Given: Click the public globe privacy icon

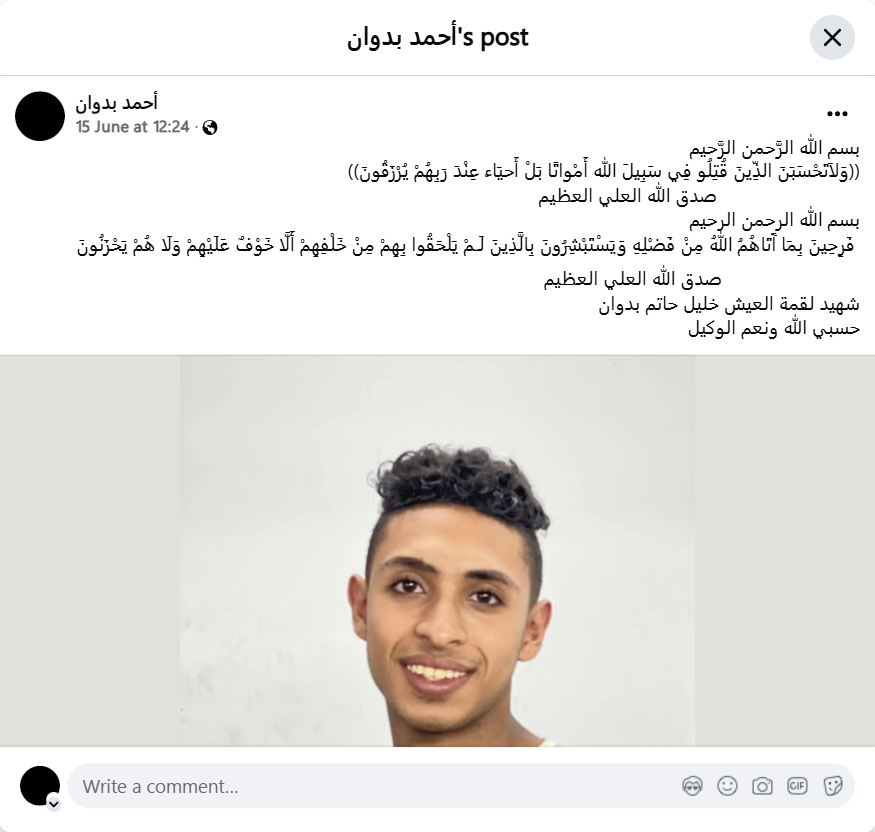Looking at the screenshot, I should tap(210, 128).
